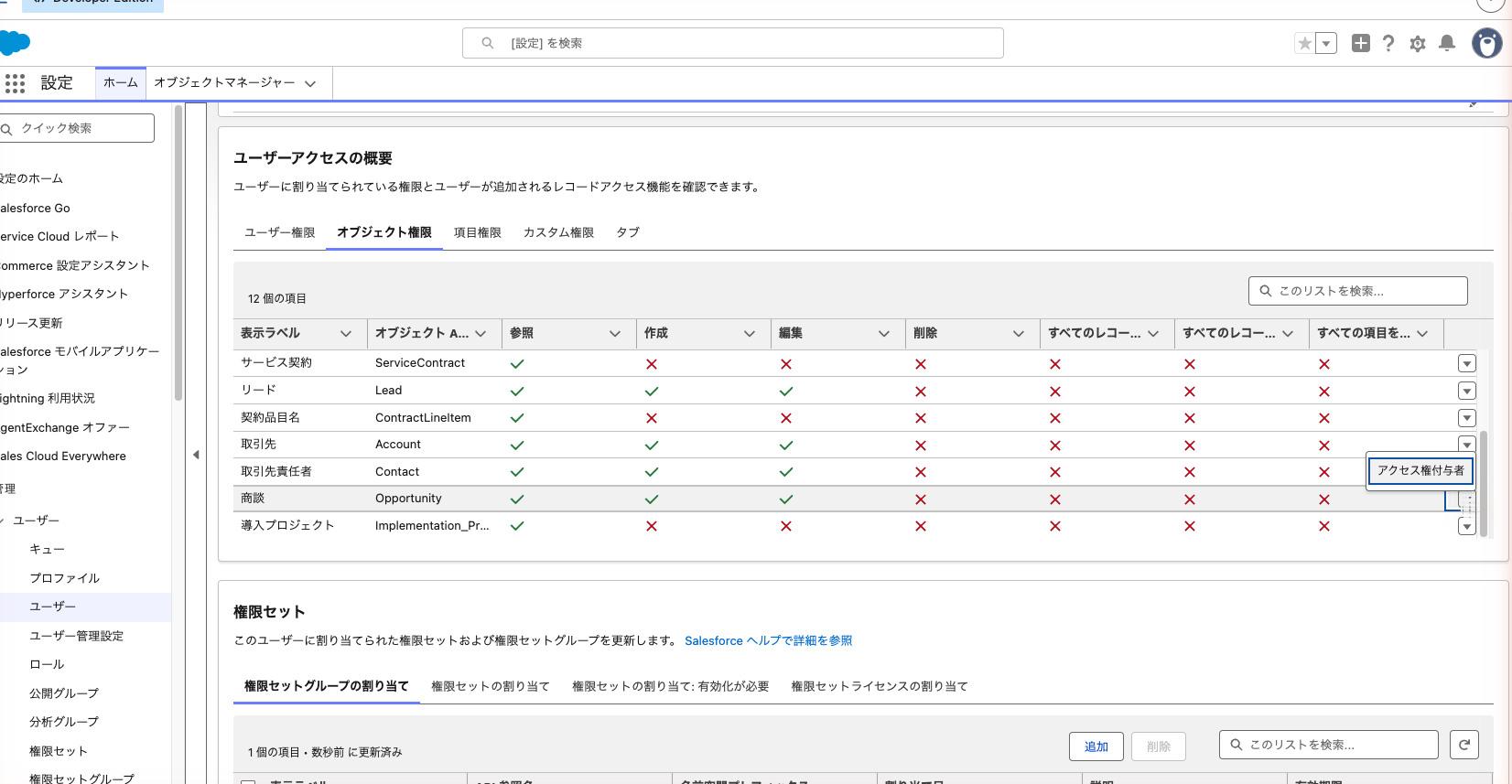
Task: Click the object permissions table vertical scrollbar
Action: point(1484,485)
